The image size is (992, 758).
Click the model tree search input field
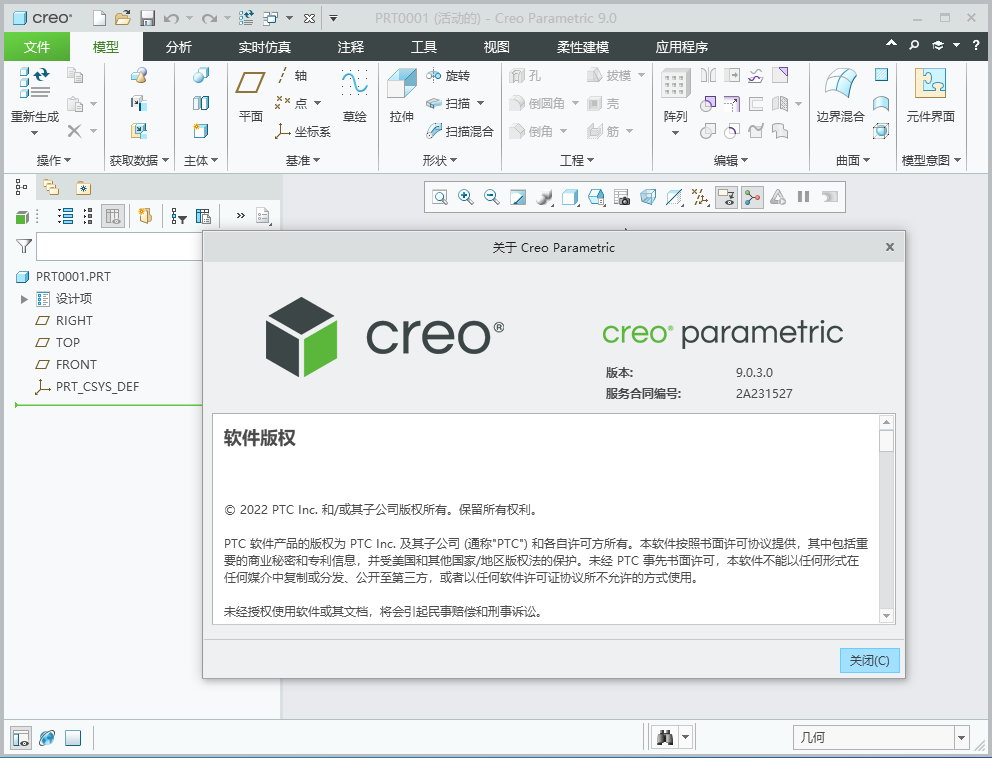point(120,247)
